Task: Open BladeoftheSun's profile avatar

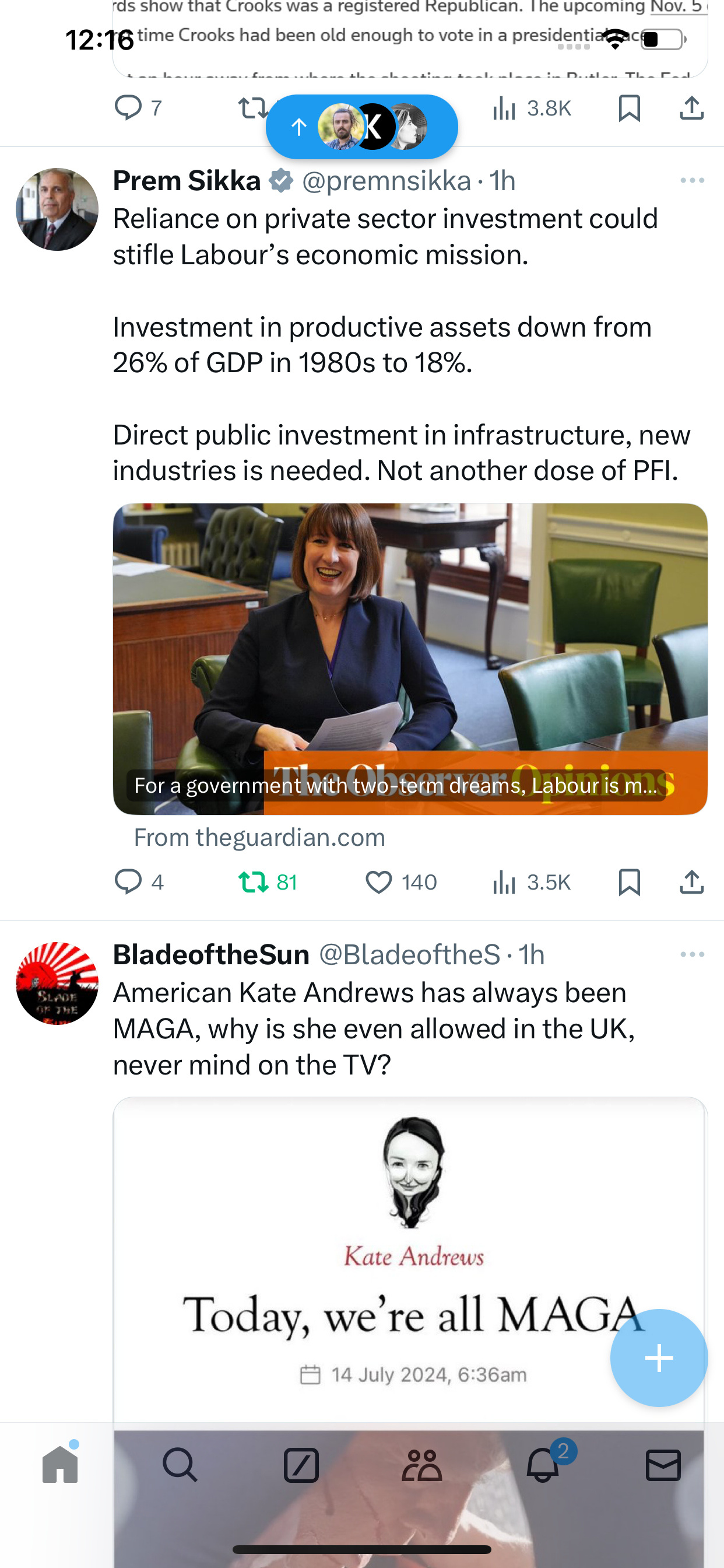Action: coord(57,983)
